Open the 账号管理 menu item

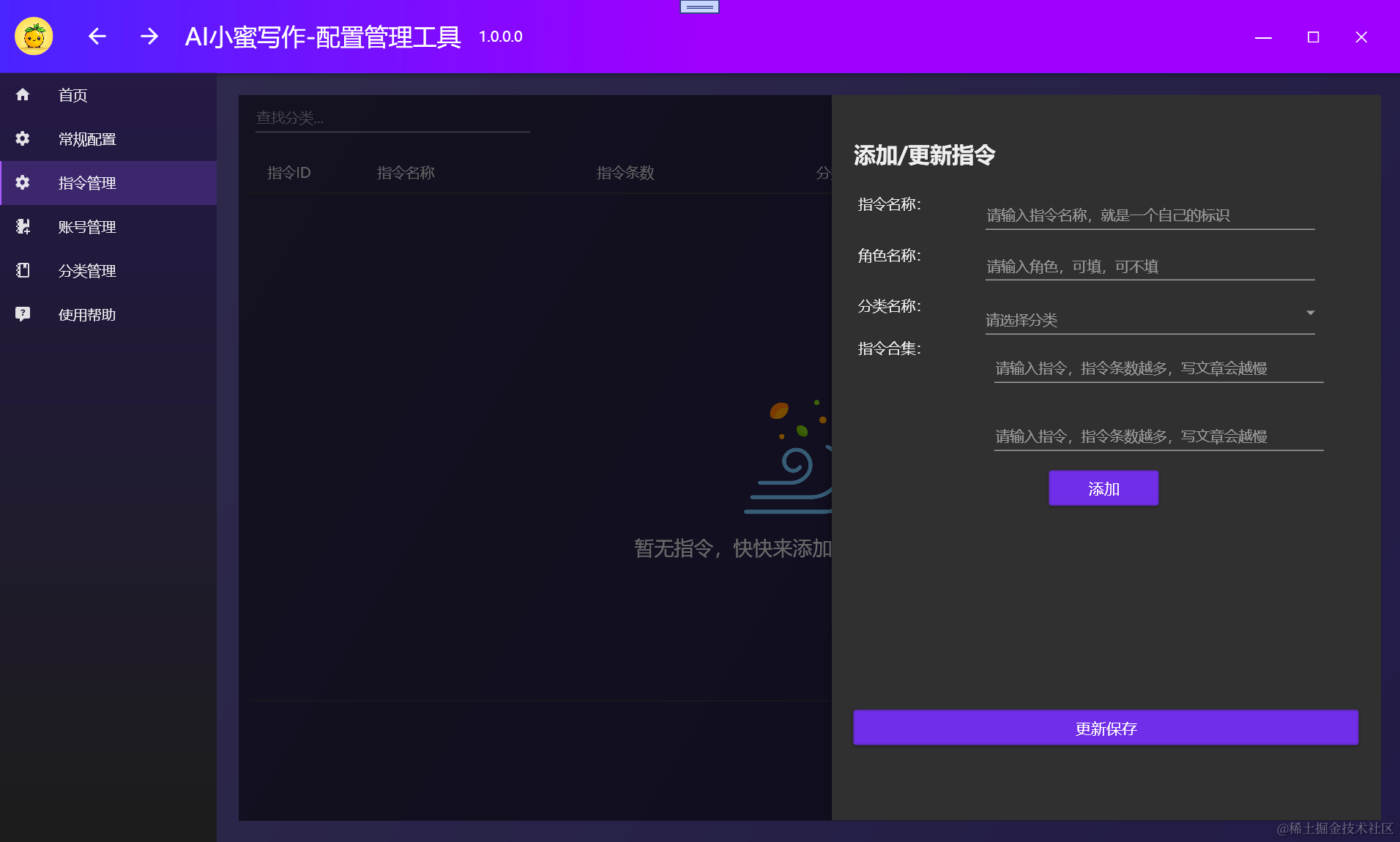(x=108, y=227)
